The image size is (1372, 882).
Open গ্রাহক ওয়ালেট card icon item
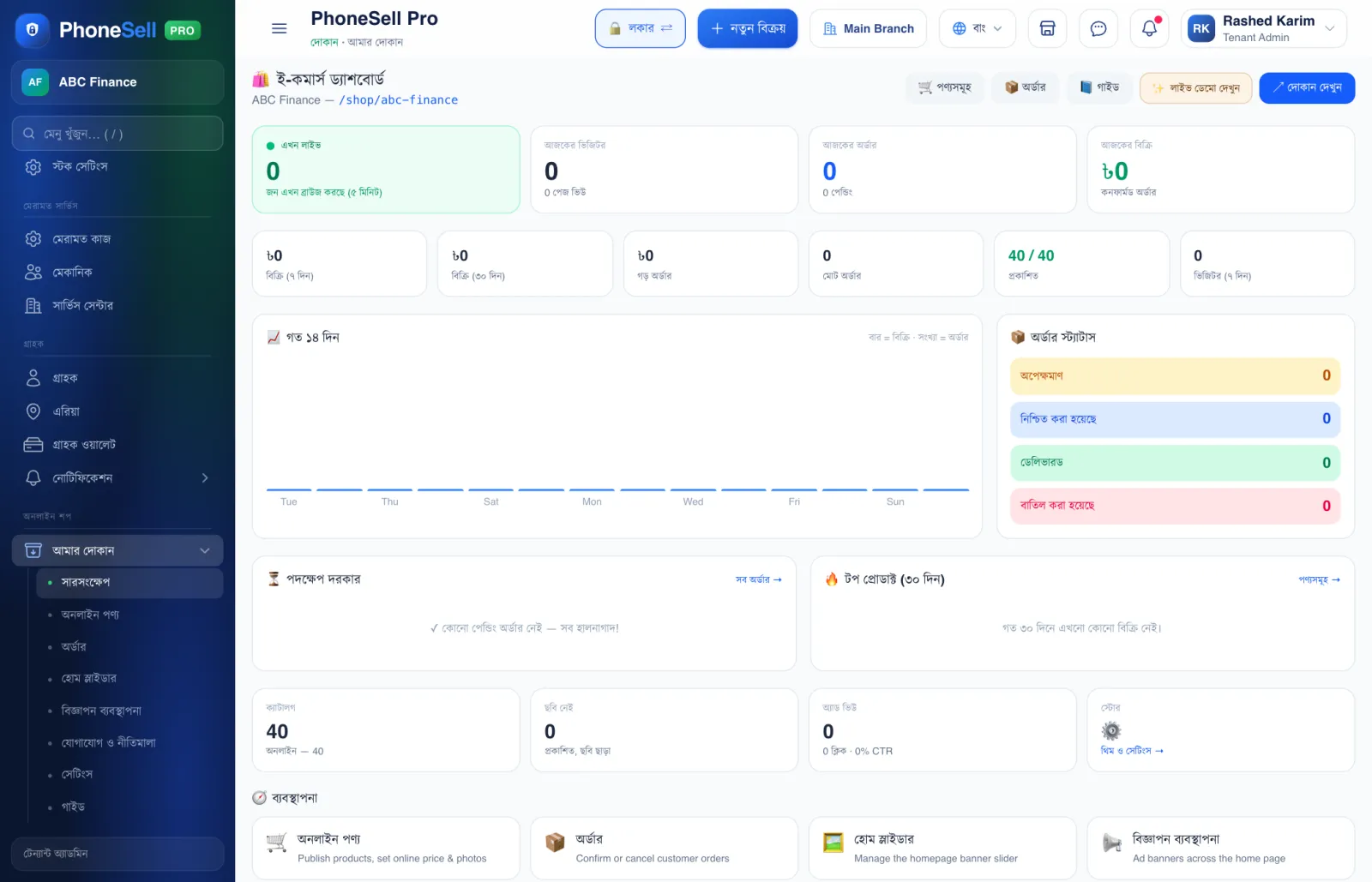coord(117,444)
